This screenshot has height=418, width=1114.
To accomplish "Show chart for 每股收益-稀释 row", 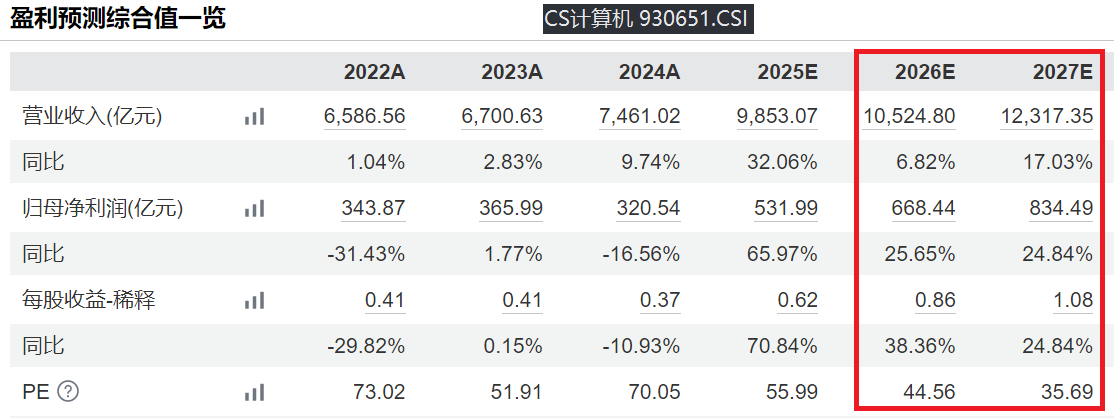I will coord(254,300).
